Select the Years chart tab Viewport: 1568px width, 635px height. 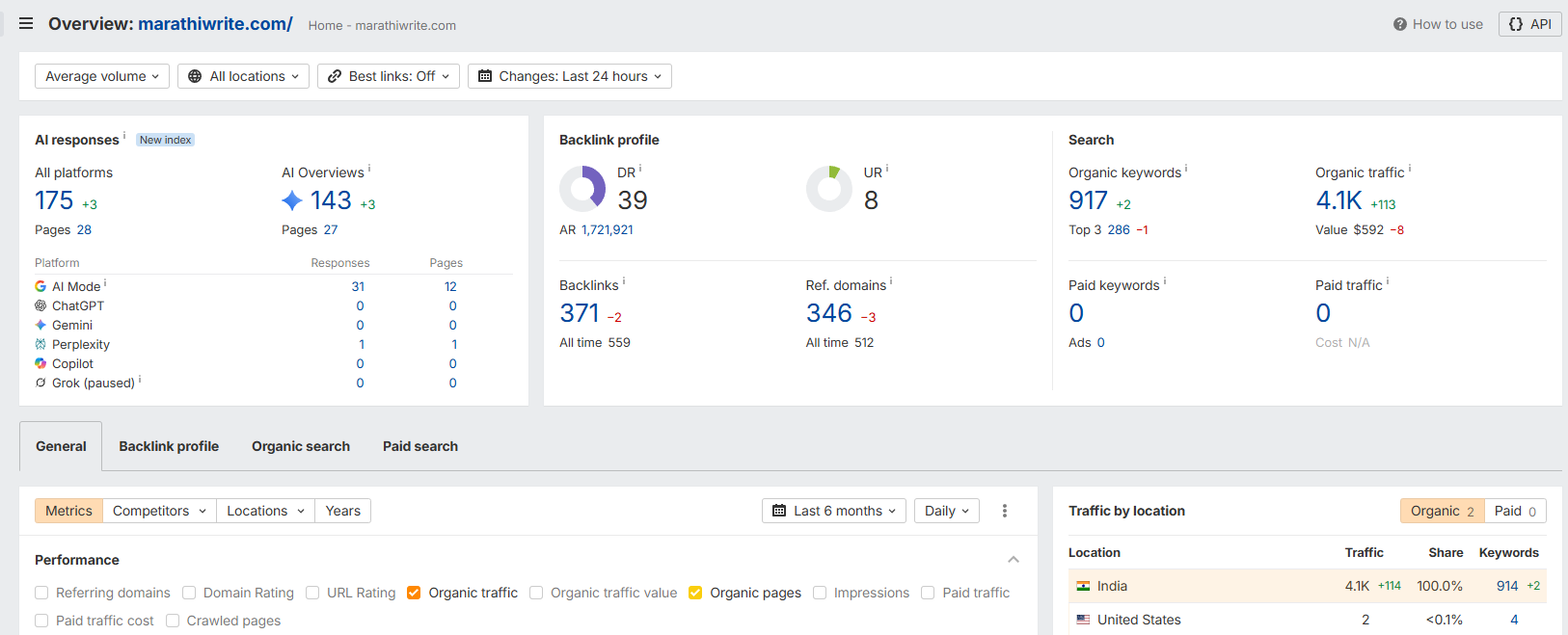point(343,511)
